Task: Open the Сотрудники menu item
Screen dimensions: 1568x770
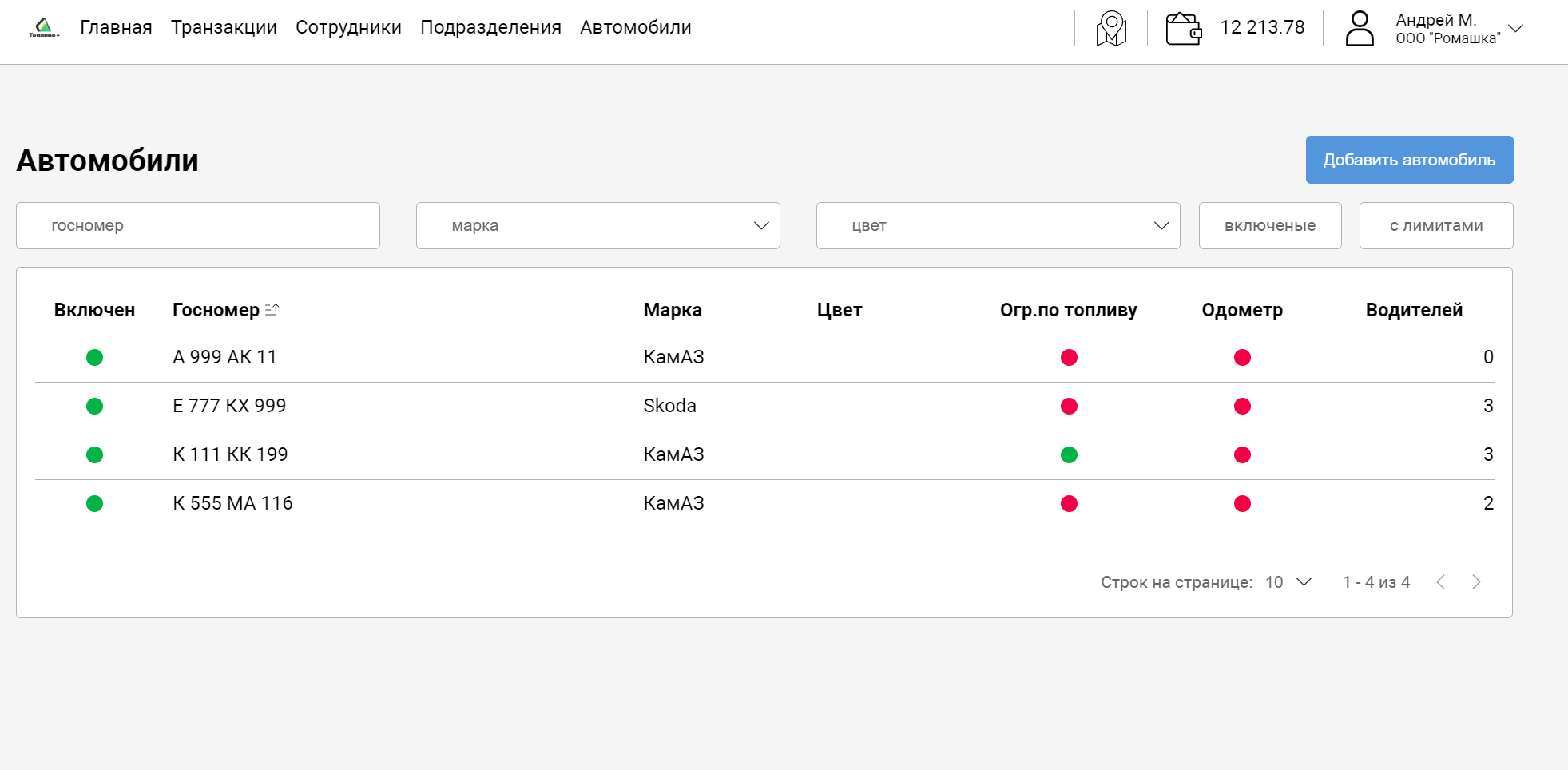Action: pos(348,27)
